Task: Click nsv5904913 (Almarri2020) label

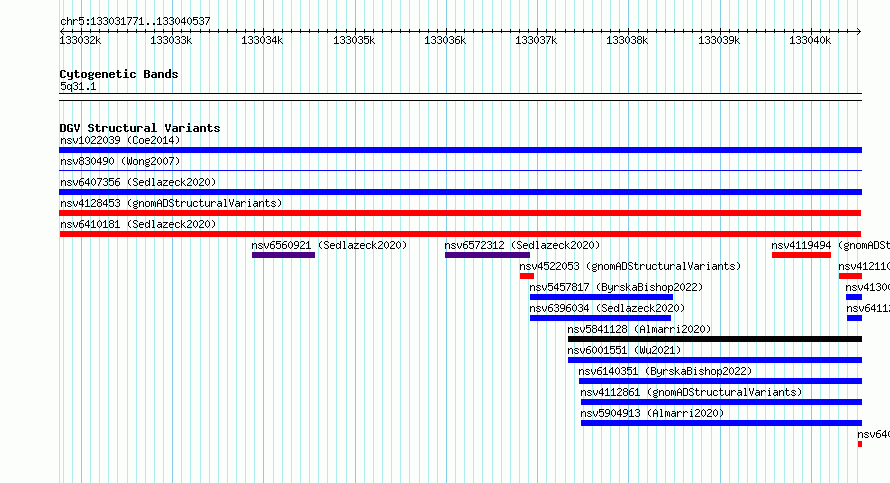Action: [x=652, y=413]
